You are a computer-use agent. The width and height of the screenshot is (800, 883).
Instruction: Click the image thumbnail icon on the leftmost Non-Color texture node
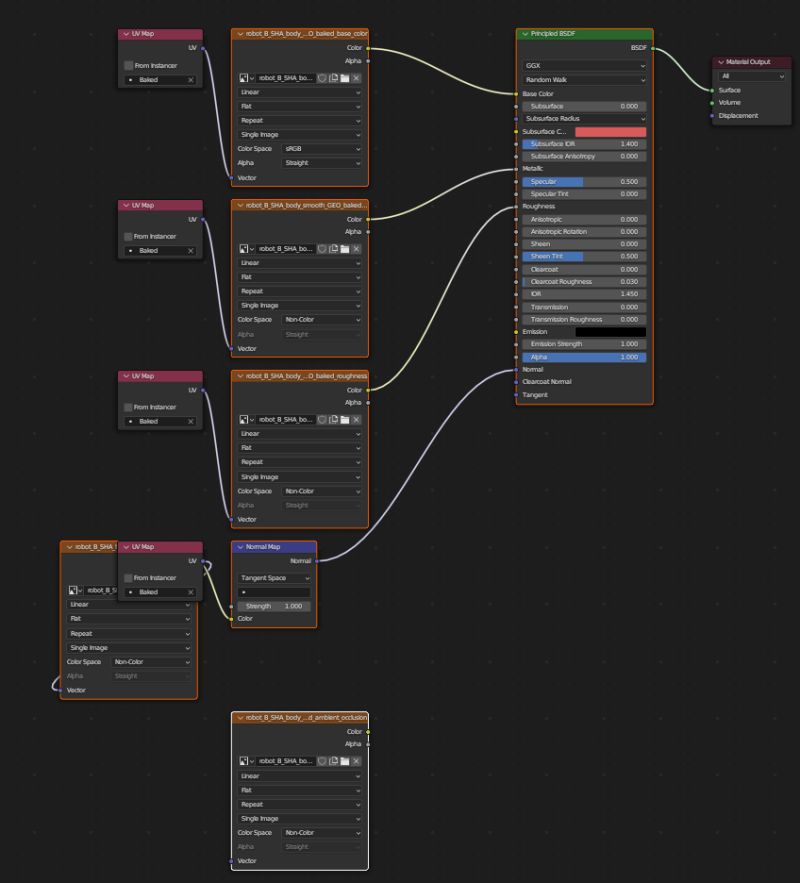(x=72, y=588)
